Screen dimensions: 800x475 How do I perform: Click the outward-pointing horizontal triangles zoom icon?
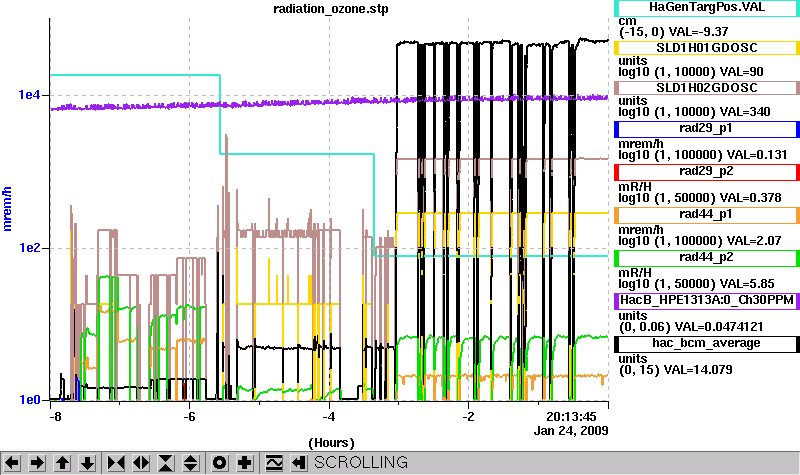141,463
